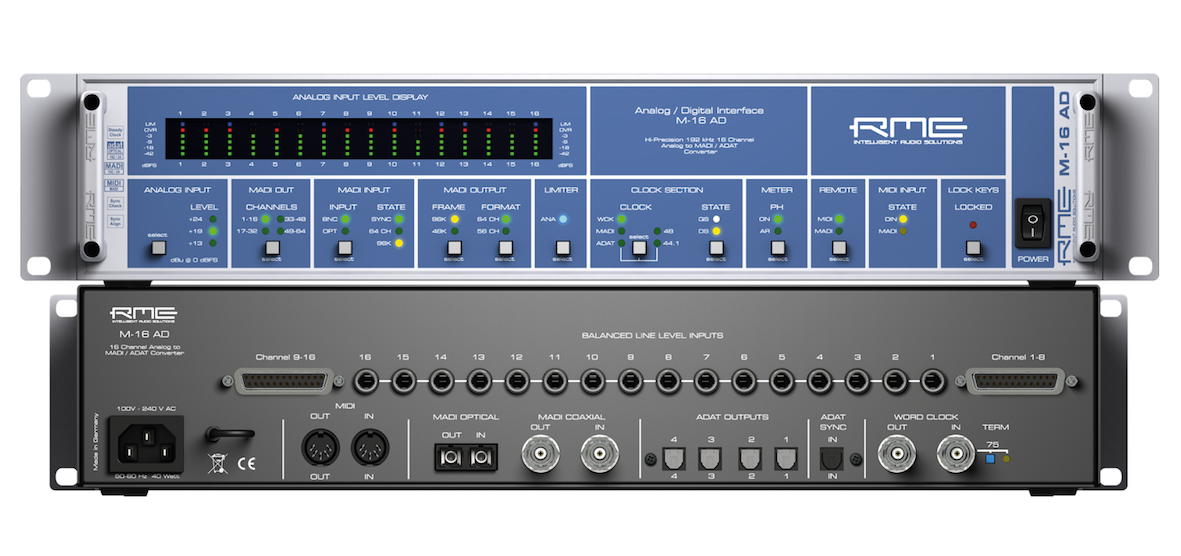Click the 33-48 channels LED

click(280, 219)
